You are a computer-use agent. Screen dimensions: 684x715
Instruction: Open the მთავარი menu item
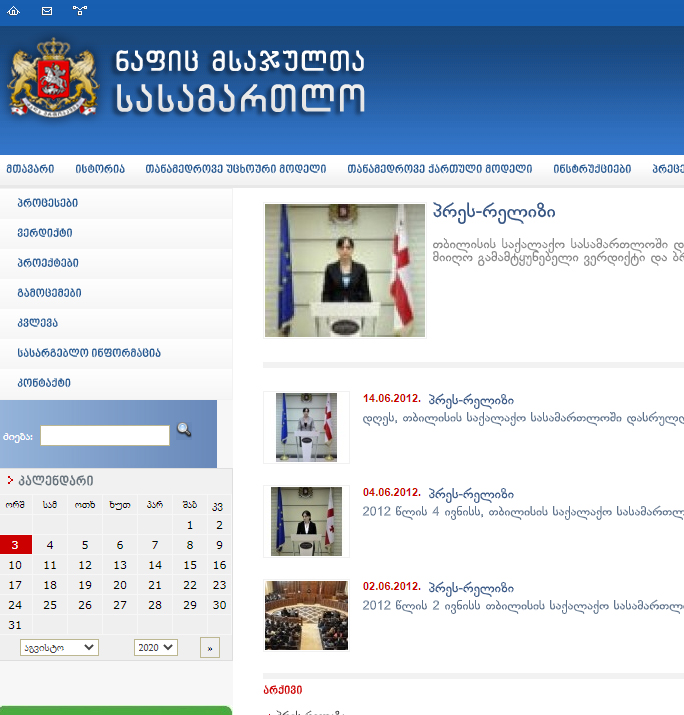pos(30,169)
